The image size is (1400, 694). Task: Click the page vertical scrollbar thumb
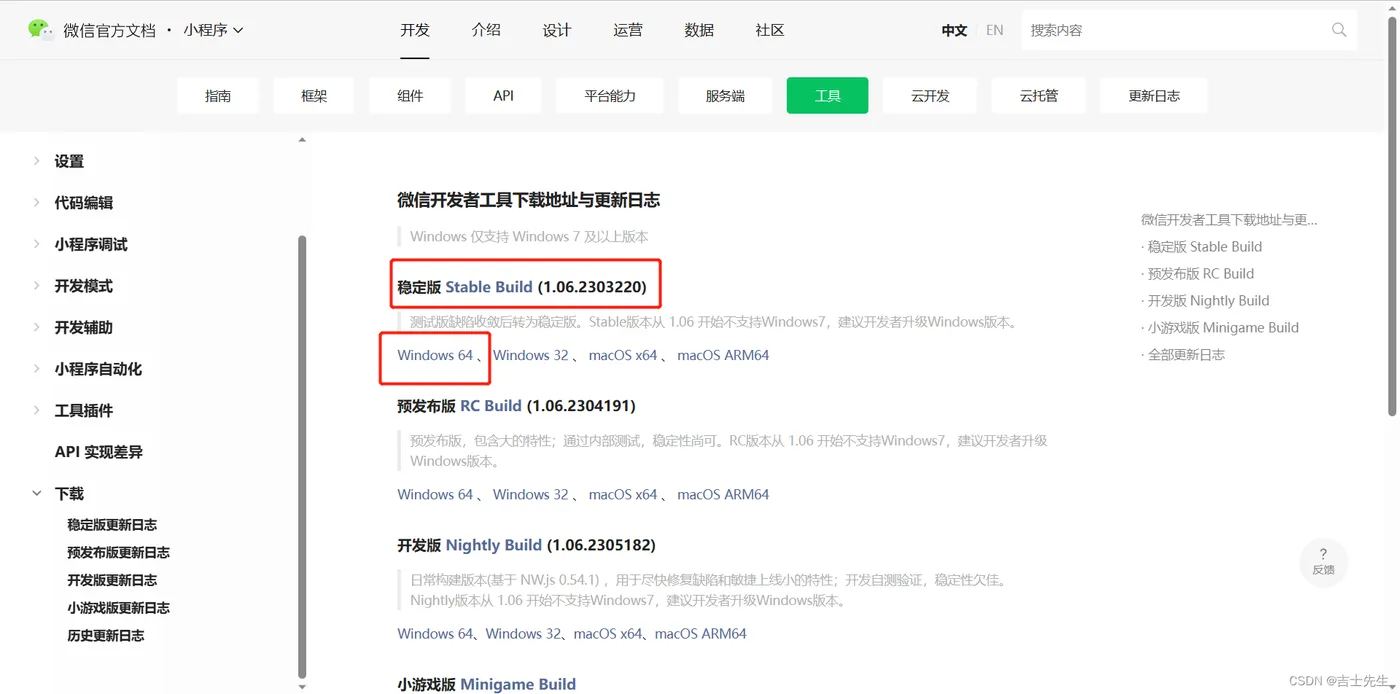[1392, 215]
